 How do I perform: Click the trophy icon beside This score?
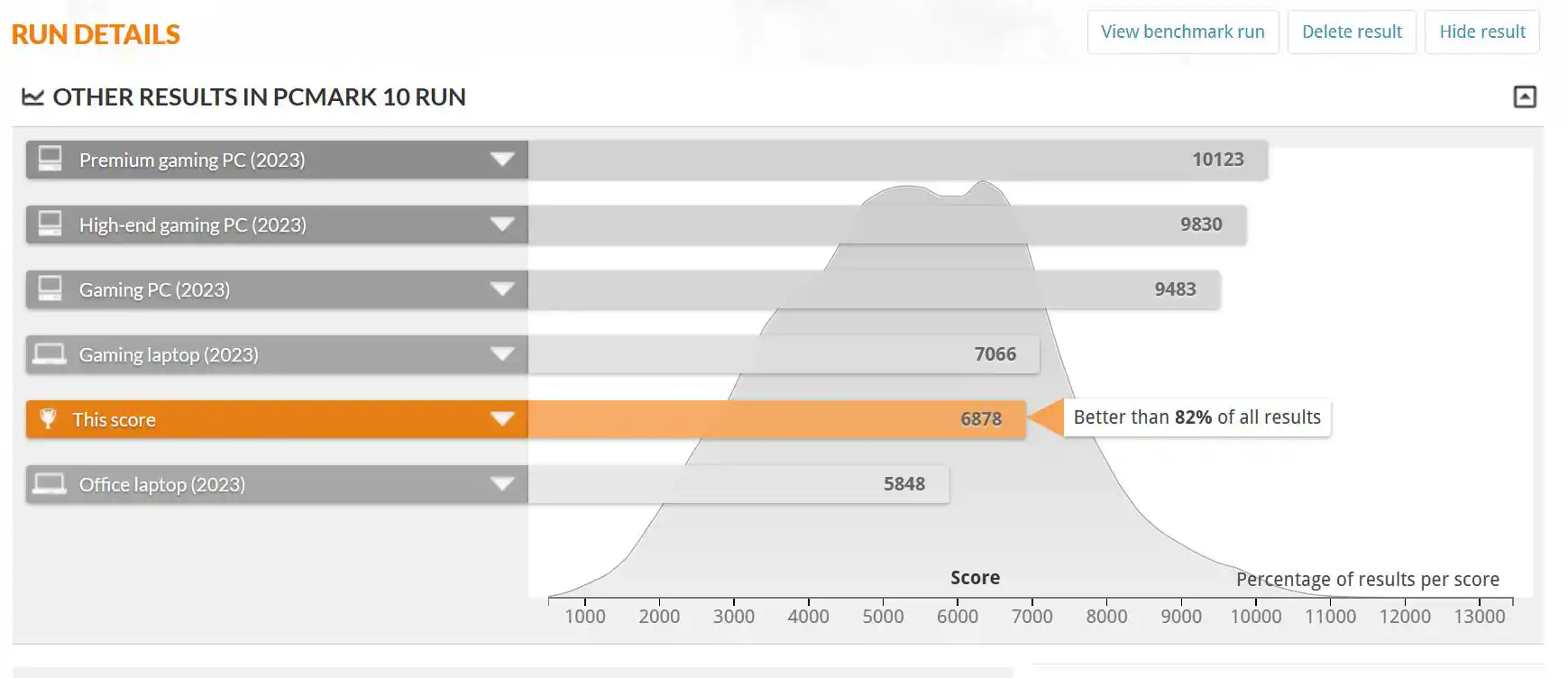click(x=49, y=419)
